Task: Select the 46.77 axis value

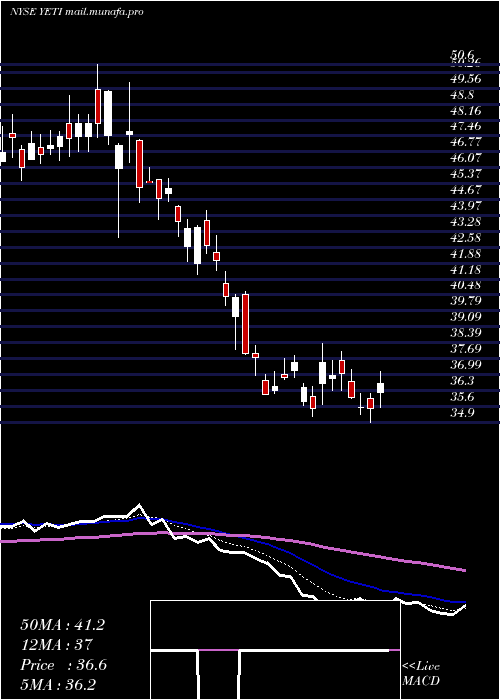Action: [466, 142]
